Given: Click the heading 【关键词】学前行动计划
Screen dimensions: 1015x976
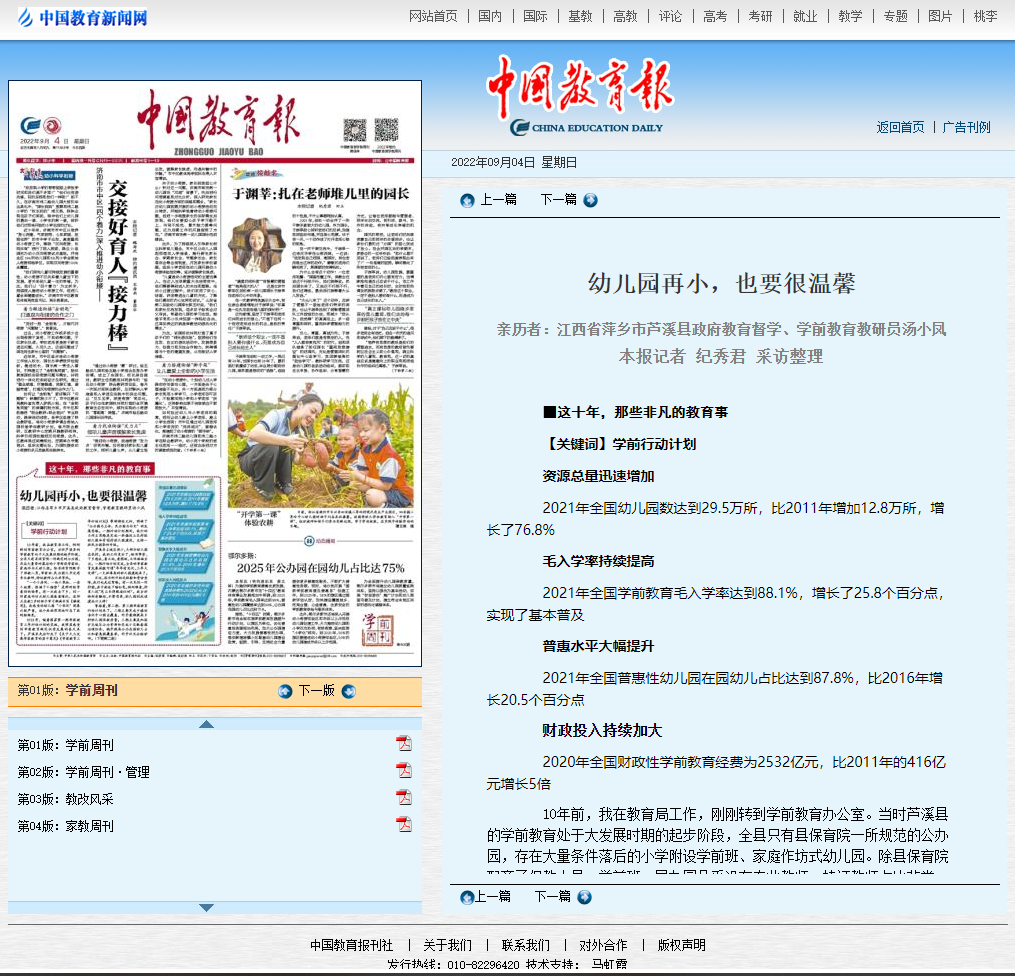Looking at the screenshot, I should [x=619, y=444].
